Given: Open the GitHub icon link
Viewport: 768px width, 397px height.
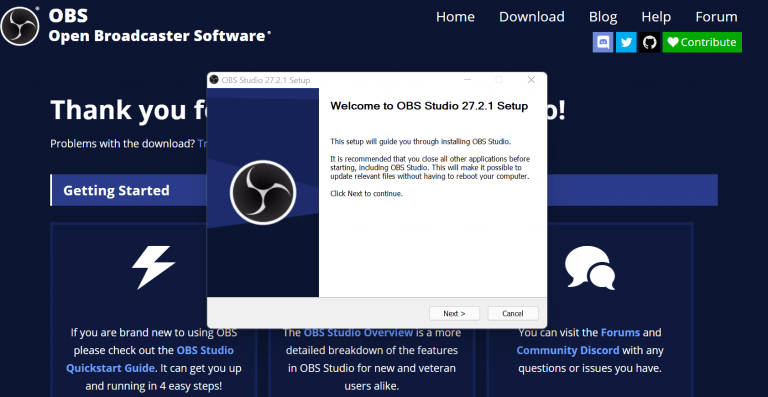Looking at the screenshot, I should (x=649, y=42).
